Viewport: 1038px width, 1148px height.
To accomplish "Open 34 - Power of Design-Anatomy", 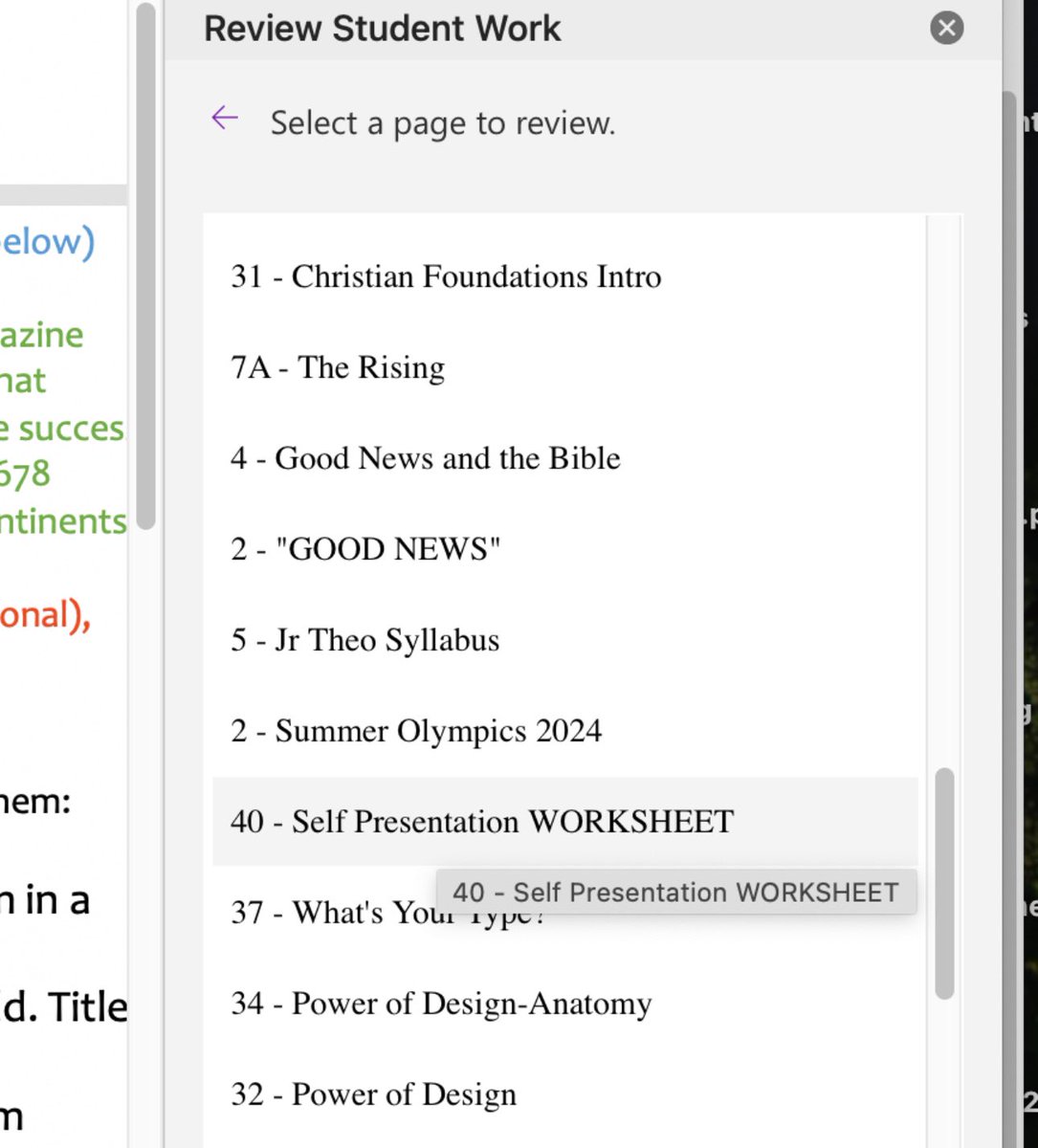I will [x=564, y=1004].
